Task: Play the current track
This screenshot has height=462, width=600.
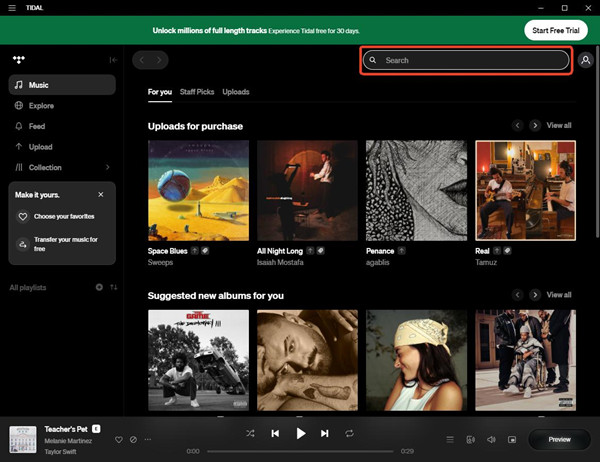Action: click(x=301, y=433)
